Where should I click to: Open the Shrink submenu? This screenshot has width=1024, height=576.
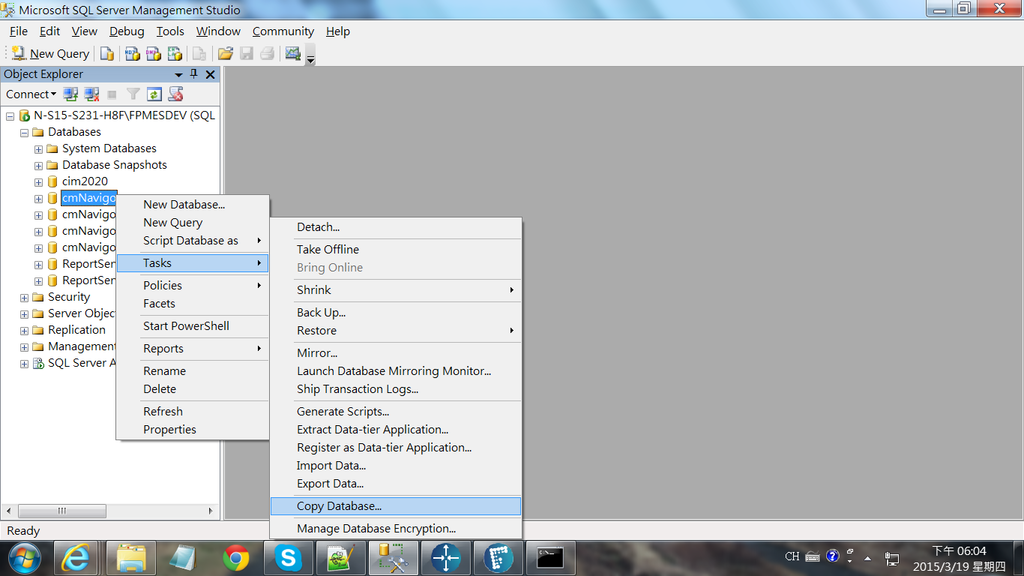click(x=396, y=290)
